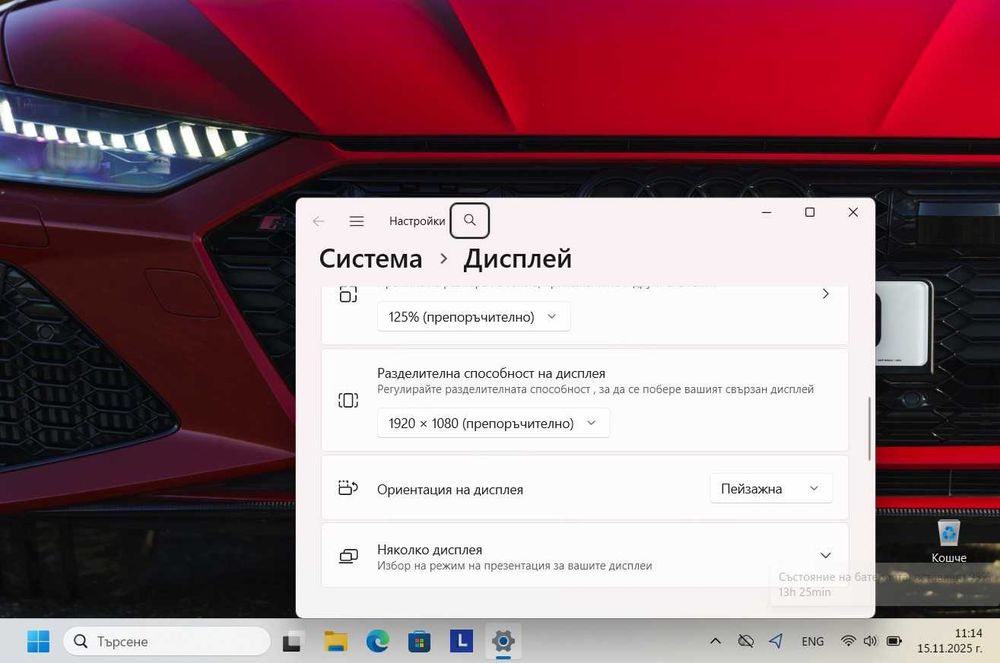Screen dimensions: 1000x663
Task: Open the Windows Start menu
Action: [38, 641]
